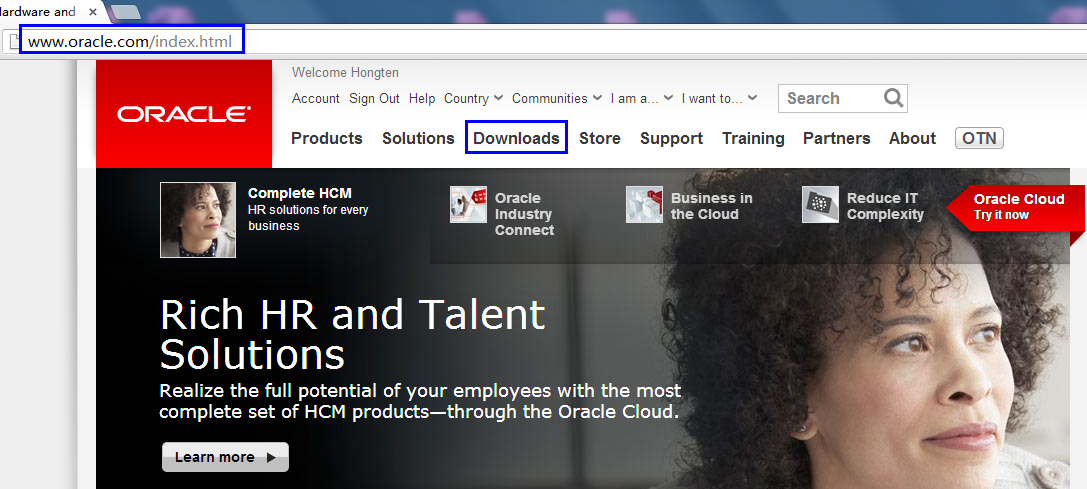The image size is (1087, 489).
Task: Click the Sign Out link
Action: (374, 98)
